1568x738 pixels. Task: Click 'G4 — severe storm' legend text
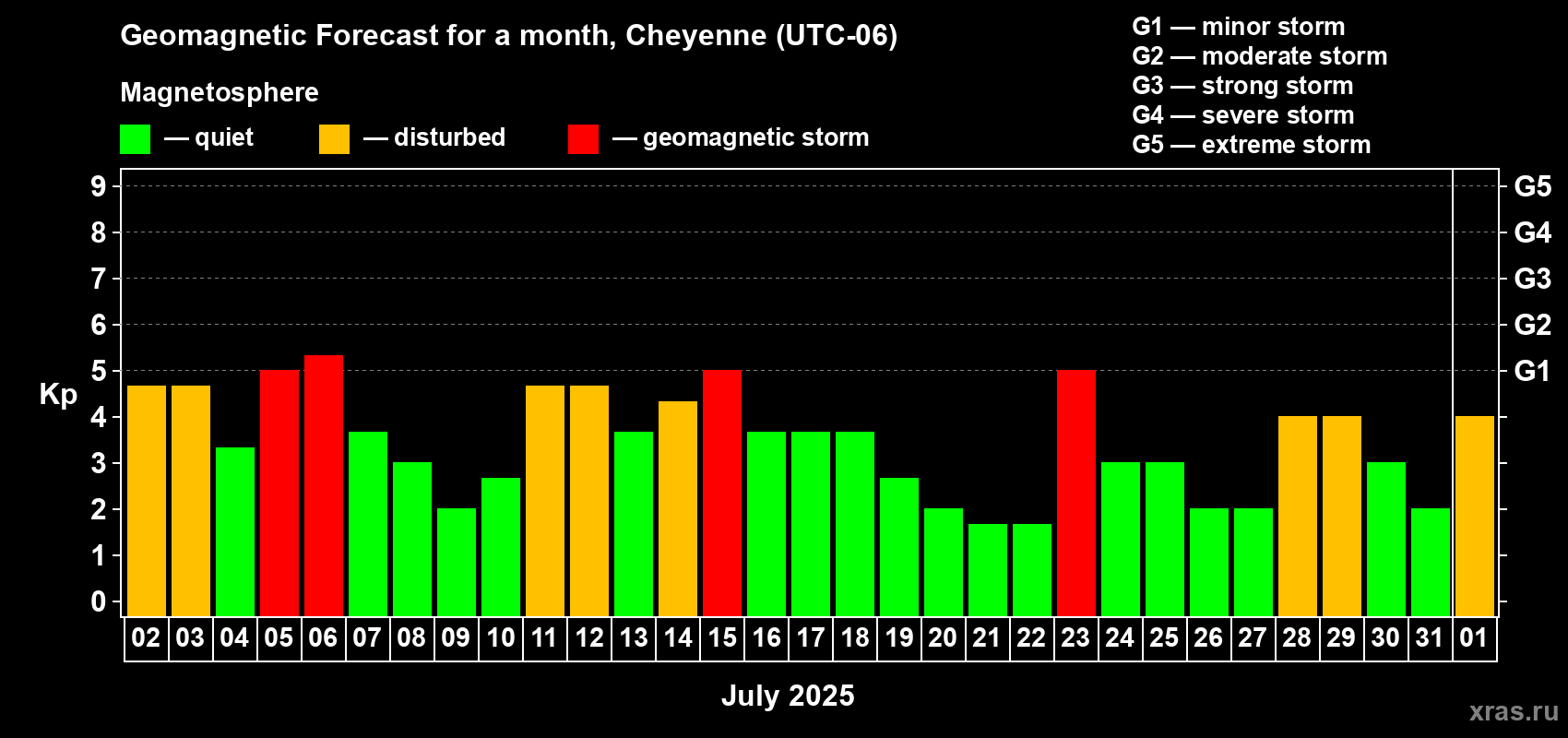click(x=1243, y=115)
